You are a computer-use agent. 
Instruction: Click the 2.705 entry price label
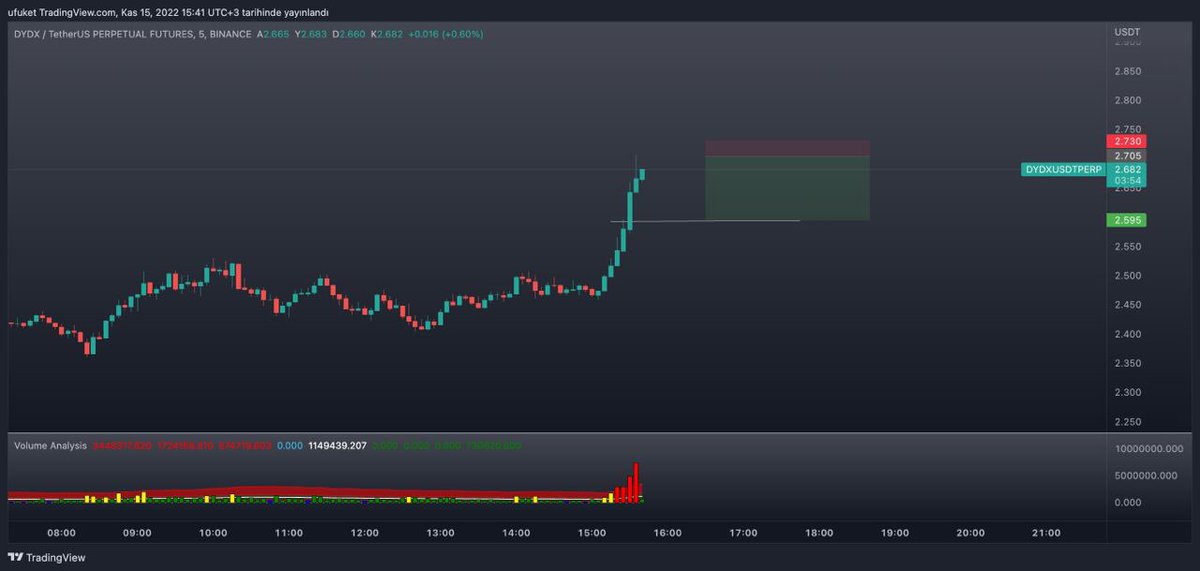click(1126, 156)
